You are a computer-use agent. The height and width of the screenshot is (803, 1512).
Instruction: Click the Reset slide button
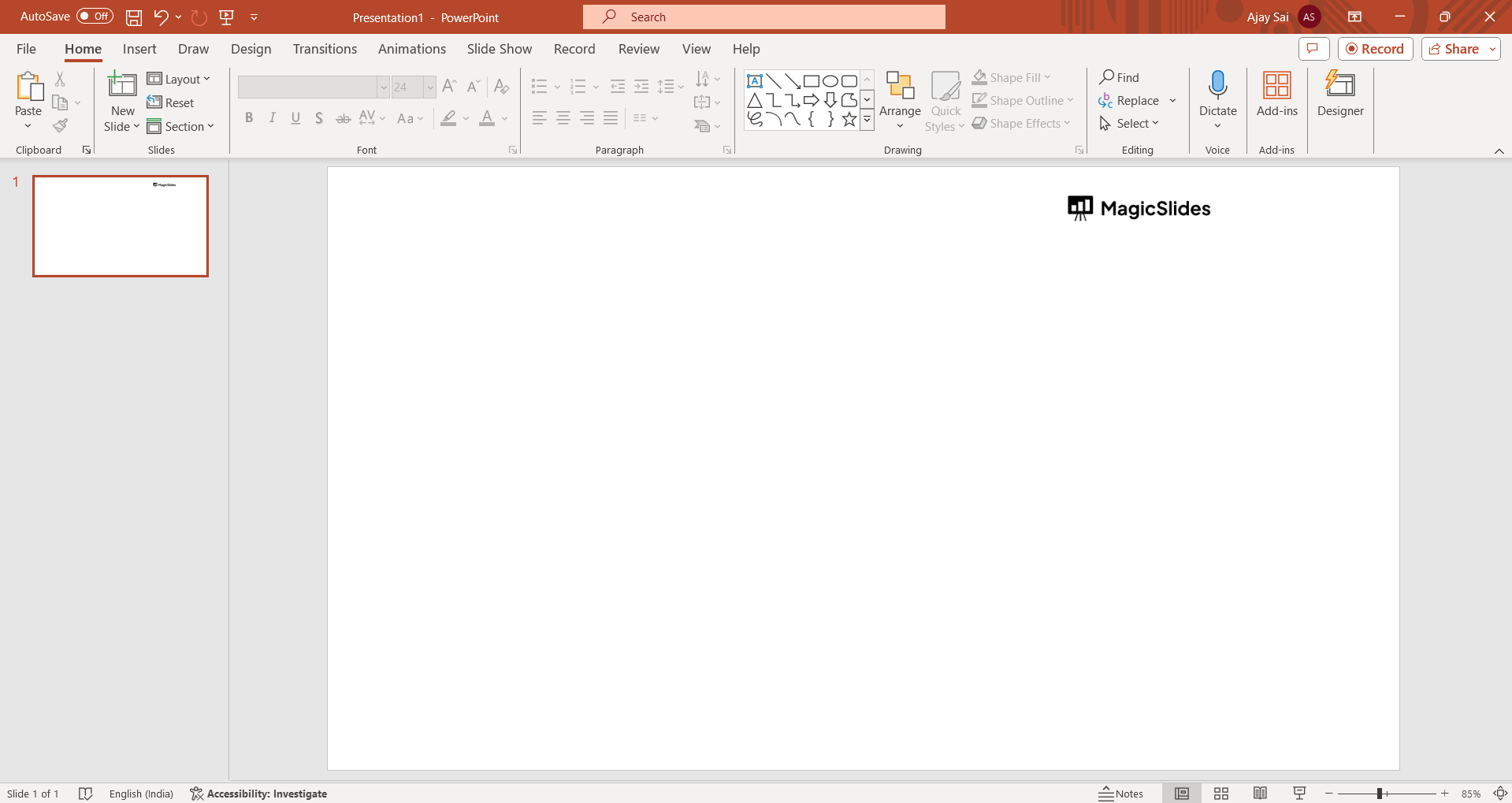coord(170,102)
